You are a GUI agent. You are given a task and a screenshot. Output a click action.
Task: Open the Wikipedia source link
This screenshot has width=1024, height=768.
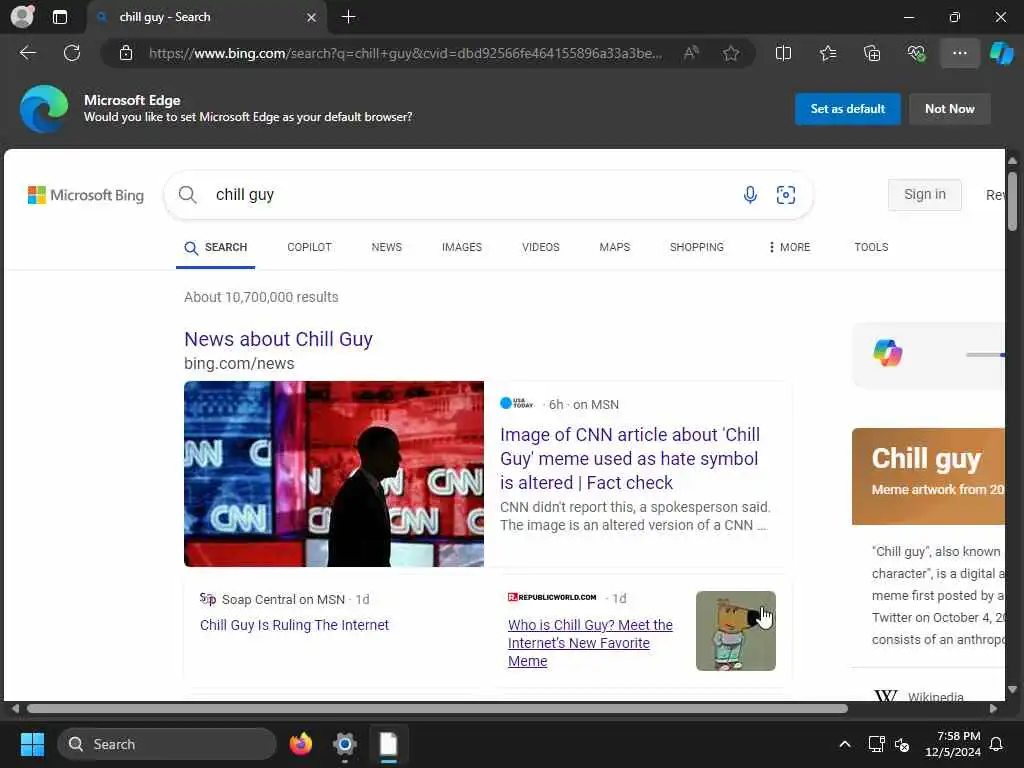coord(918,696)
